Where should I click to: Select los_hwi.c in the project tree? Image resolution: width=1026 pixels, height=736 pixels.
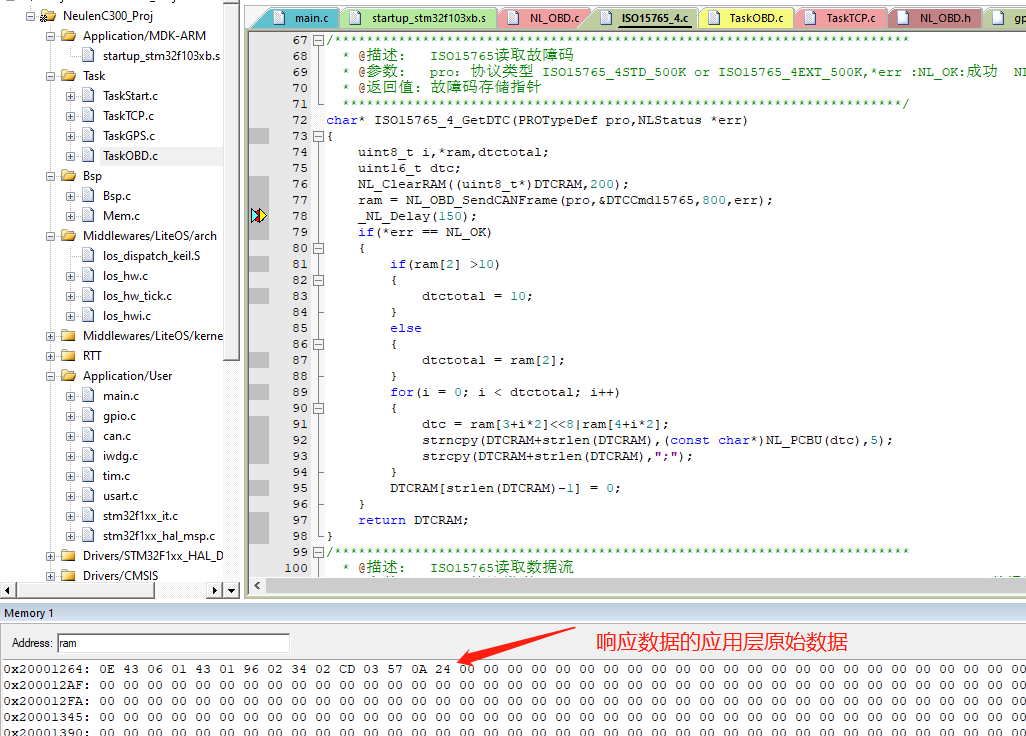tap(126, 316)
